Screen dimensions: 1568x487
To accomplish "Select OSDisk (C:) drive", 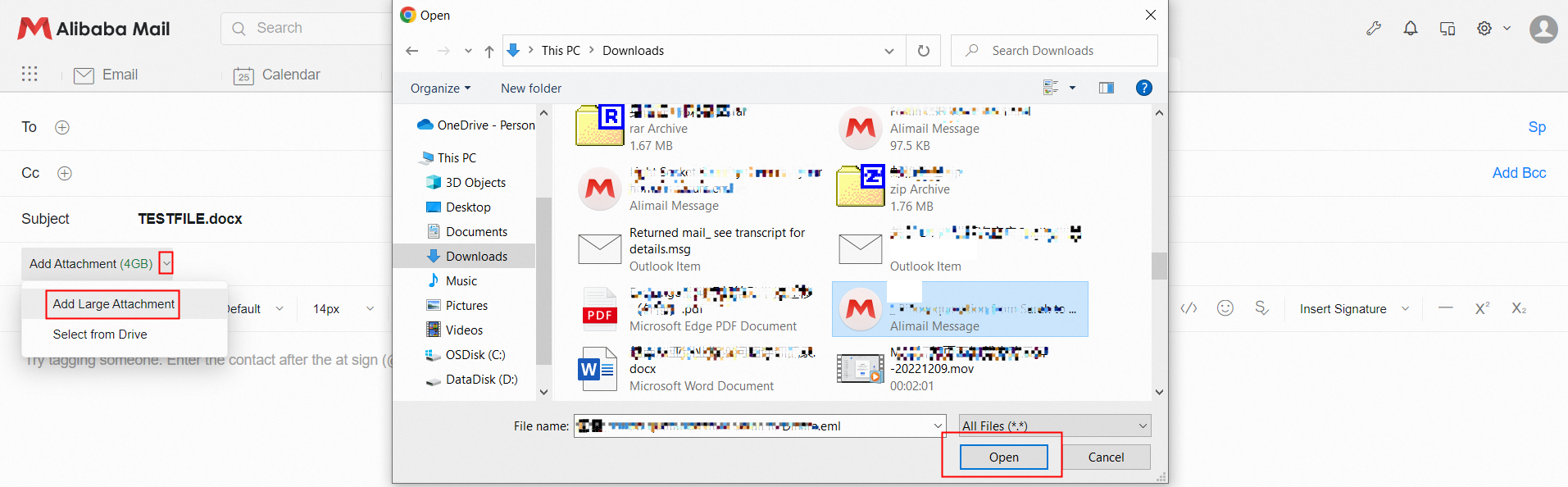I will 466,355.
